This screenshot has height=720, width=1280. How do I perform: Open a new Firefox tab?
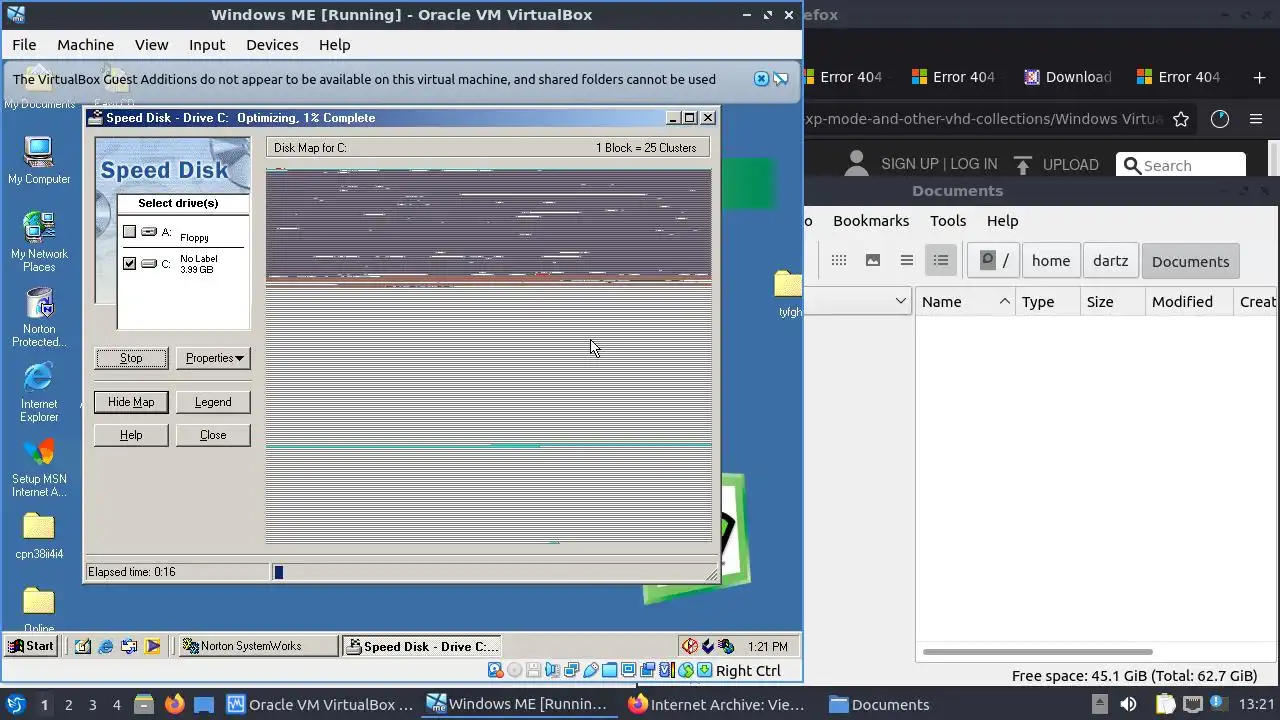[1259, 77]
